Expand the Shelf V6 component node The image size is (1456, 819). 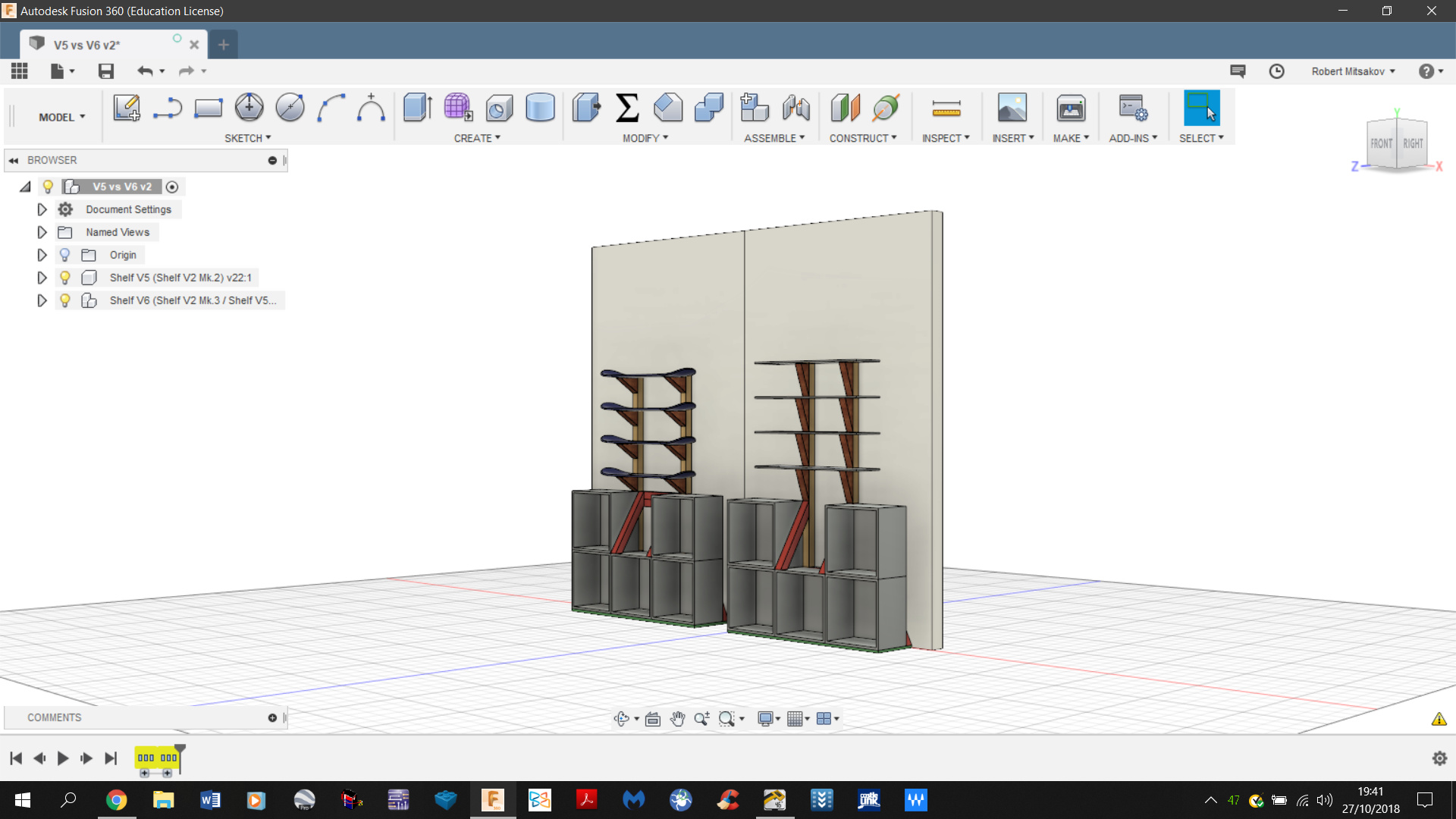point(42,300)
